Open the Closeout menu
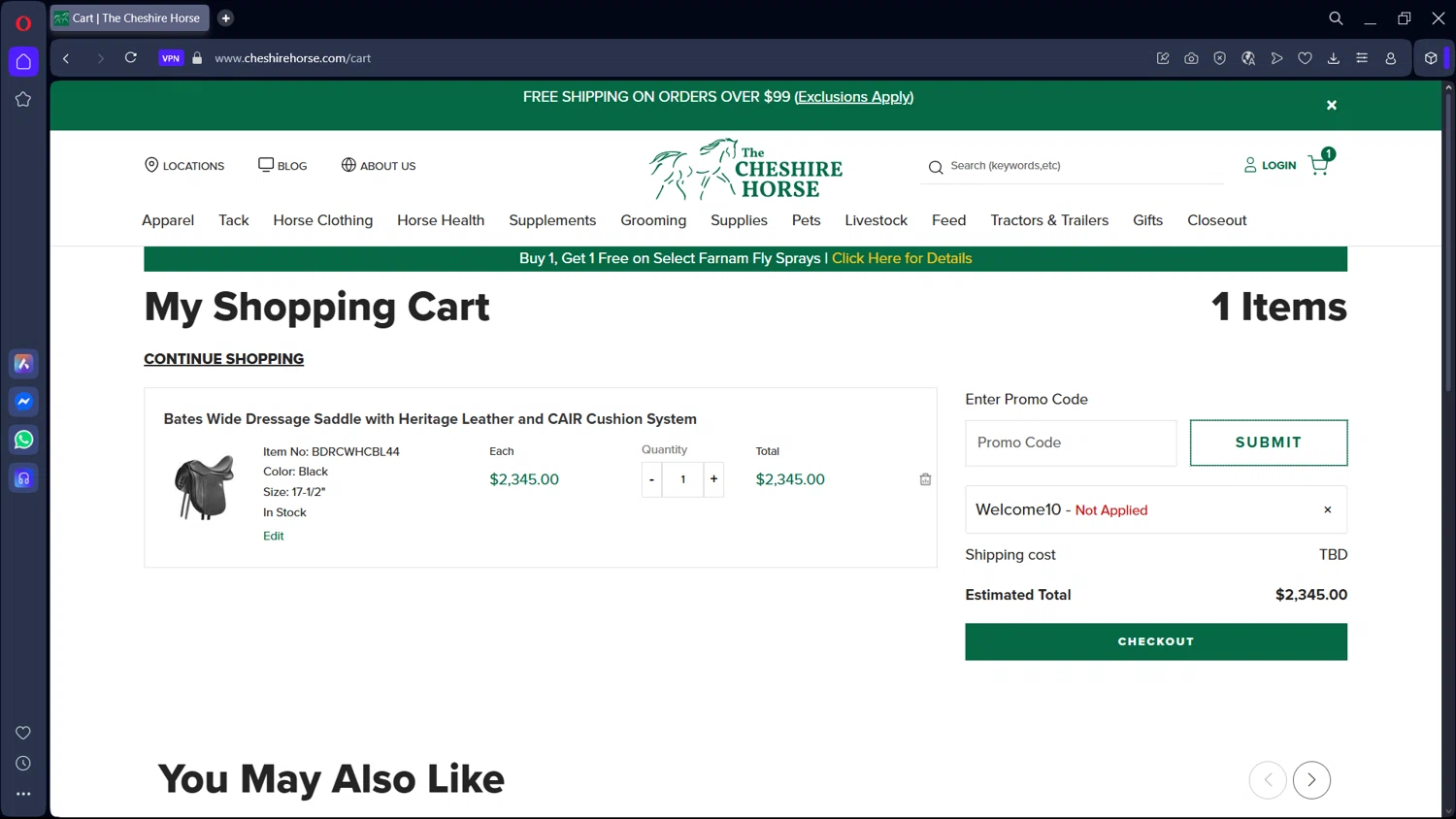 click(x=1217, y=220)
